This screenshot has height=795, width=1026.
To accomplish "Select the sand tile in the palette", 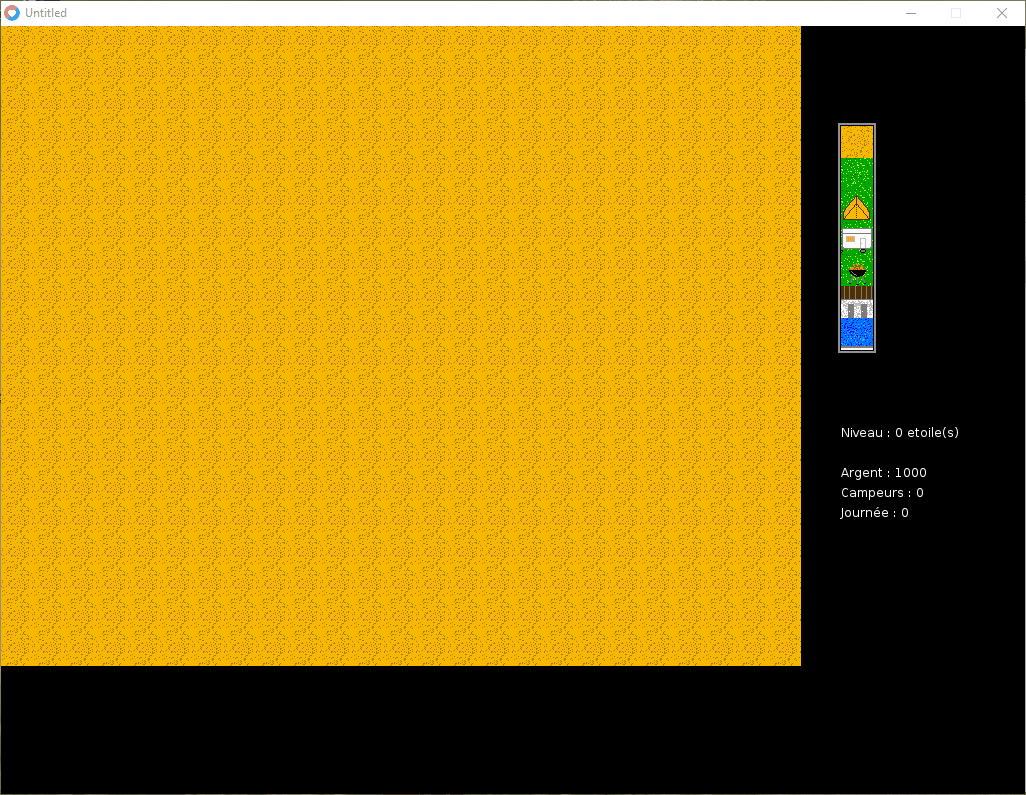I will [857, 142].
